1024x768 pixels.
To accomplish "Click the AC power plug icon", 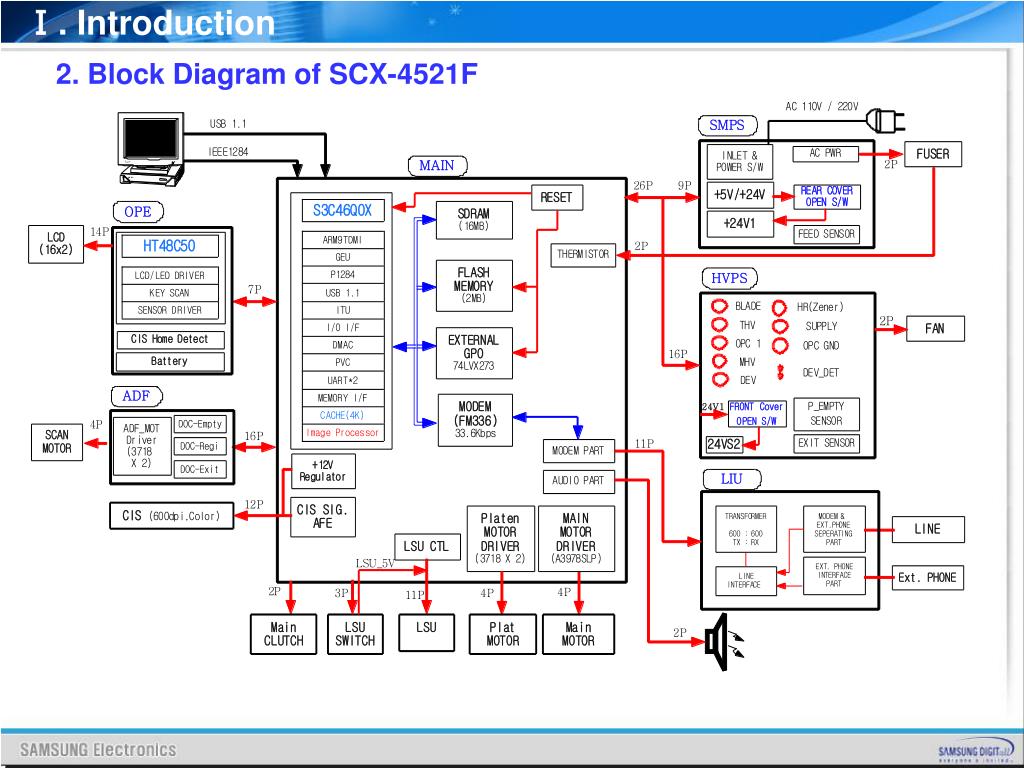I will click(x=886, y=121).
